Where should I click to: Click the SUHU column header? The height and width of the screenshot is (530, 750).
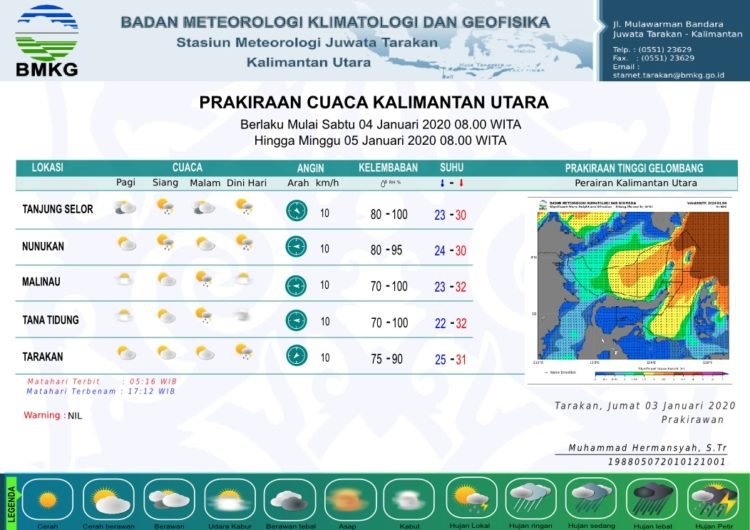[452, 167]
